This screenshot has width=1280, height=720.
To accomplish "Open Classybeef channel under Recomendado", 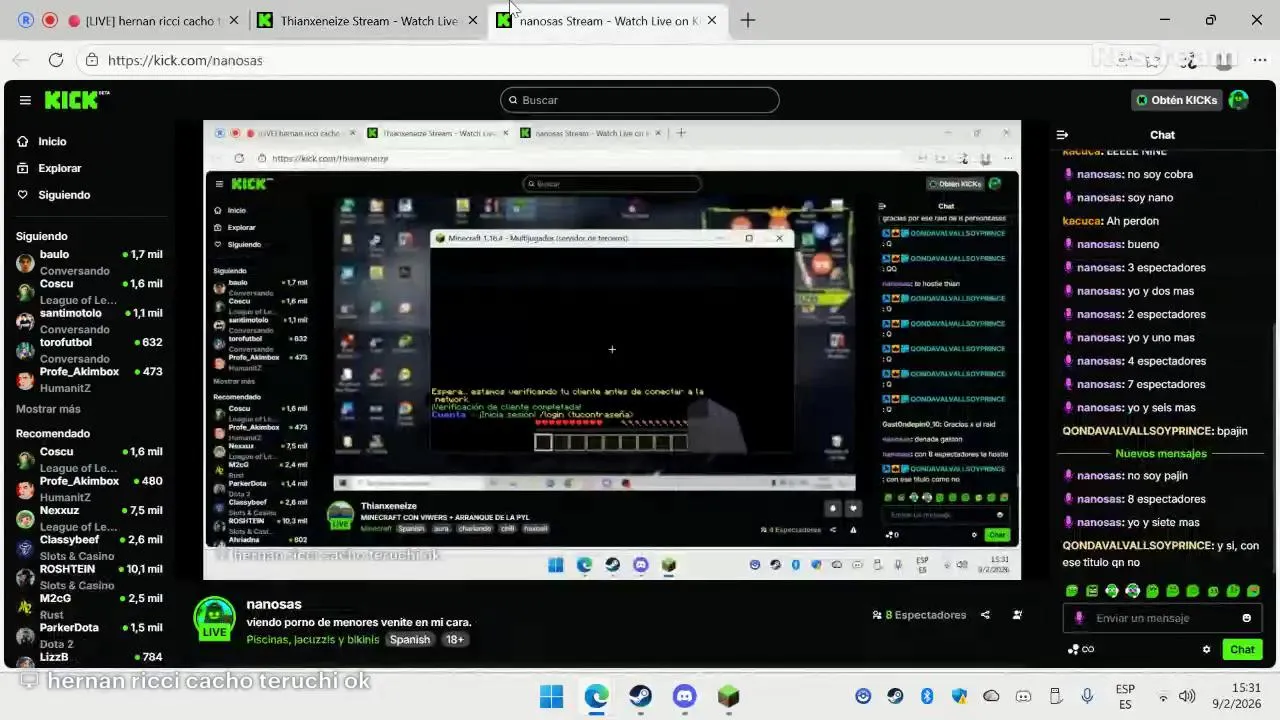I will (88, 546).
